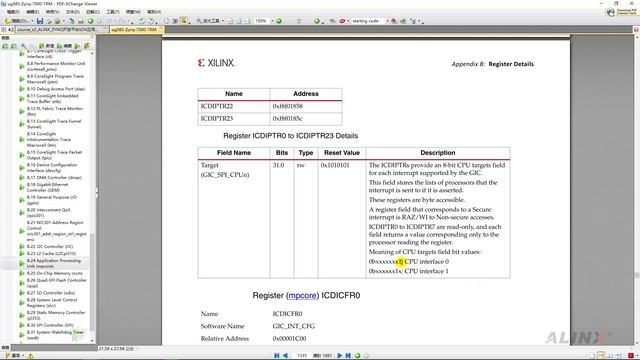The image size is (640, 360).
Task: Open the tools menu in the menu bar
Action: coord(113,12)
